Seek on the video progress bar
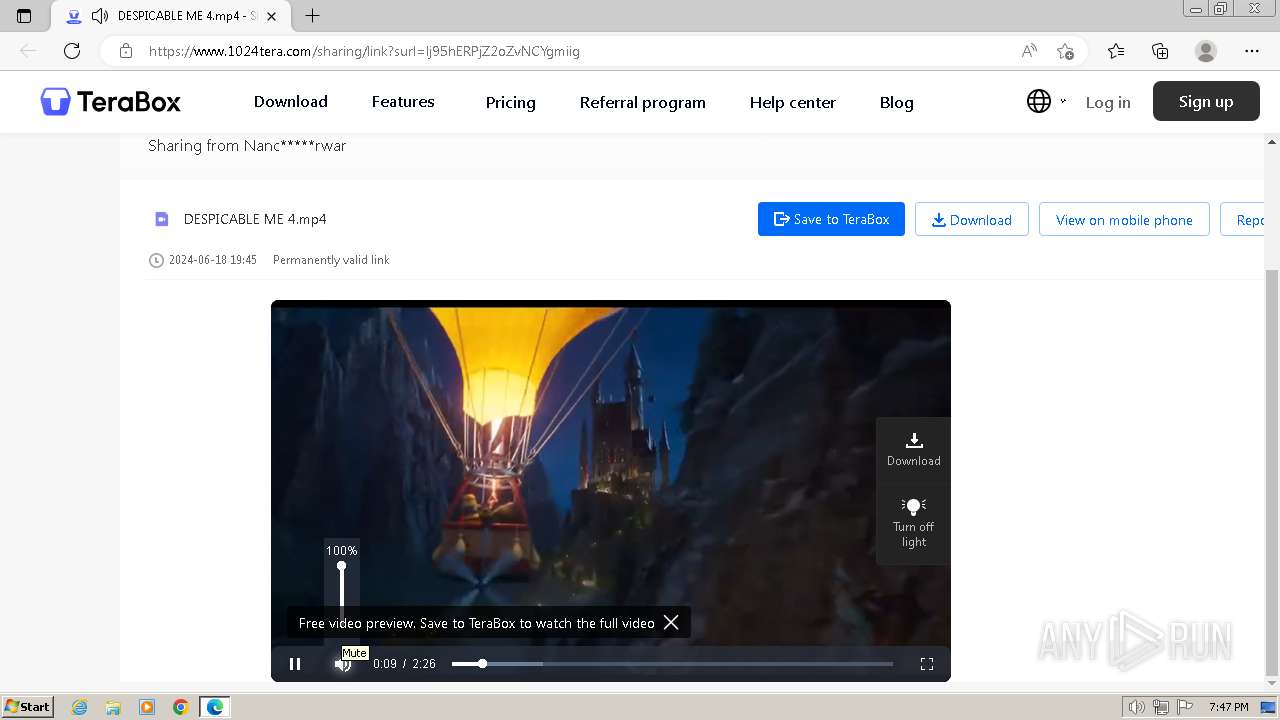 pos(672,664)
